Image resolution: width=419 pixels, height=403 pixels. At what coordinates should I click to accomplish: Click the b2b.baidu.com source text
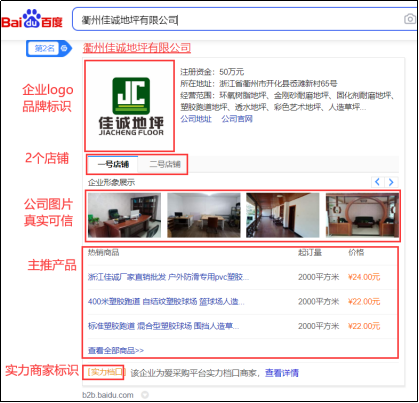(108, 395)
